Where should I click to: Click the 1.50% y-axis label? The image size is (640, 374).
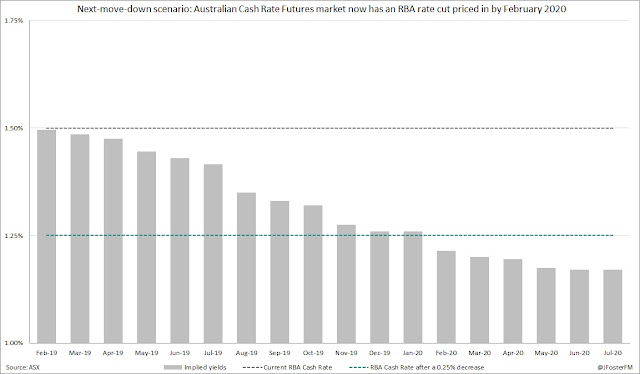click(14, 128)
